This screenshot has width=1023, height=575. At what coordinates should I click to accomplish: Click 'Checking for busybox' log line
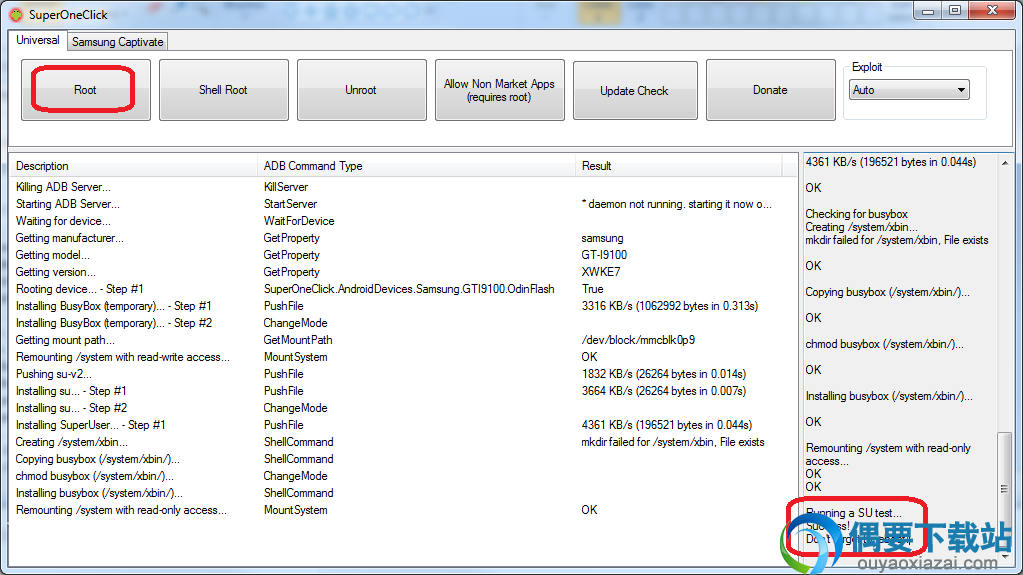click(x=857, y=213)
